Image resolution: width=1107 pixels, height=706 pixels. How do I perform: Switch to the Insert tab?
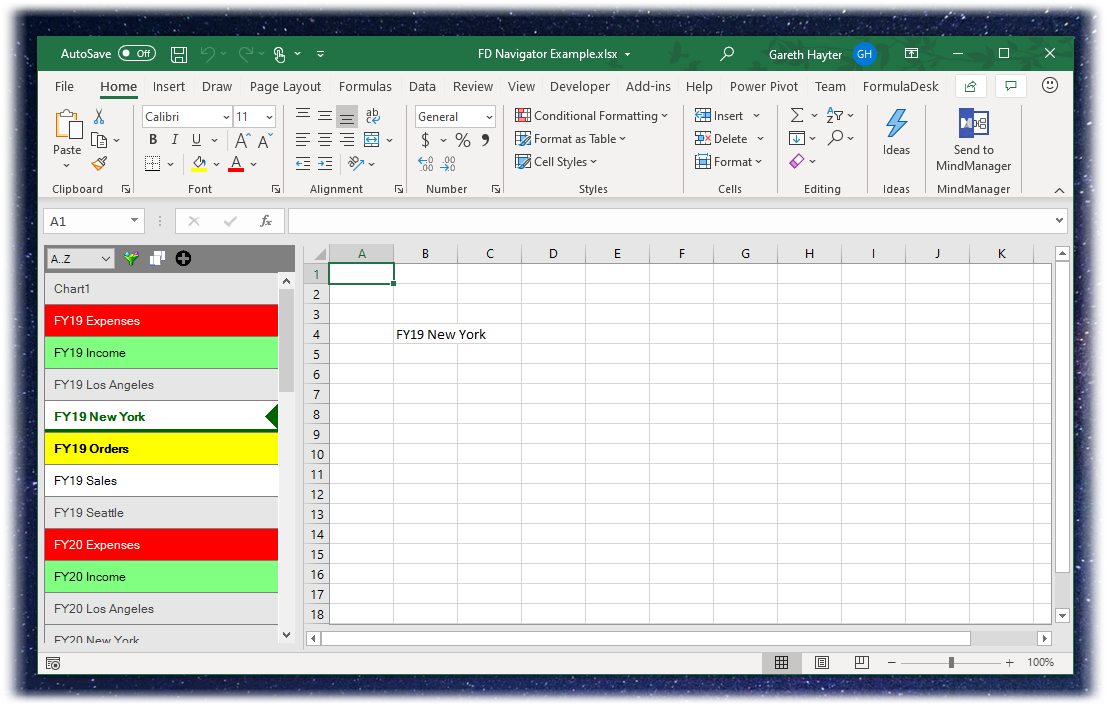tap(169, 86)
